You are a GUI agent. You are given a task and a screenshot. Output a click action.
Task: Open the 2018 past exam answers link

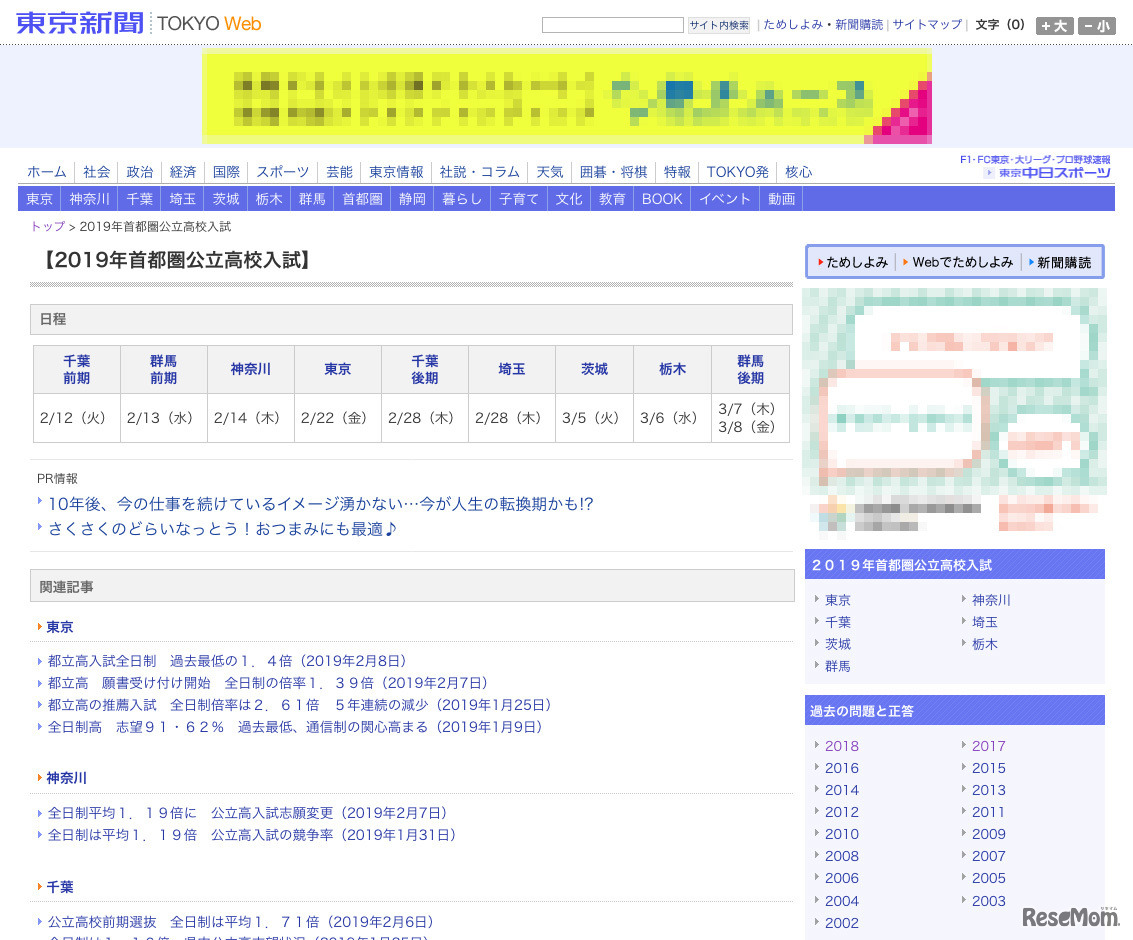click(x=841, y=746)
